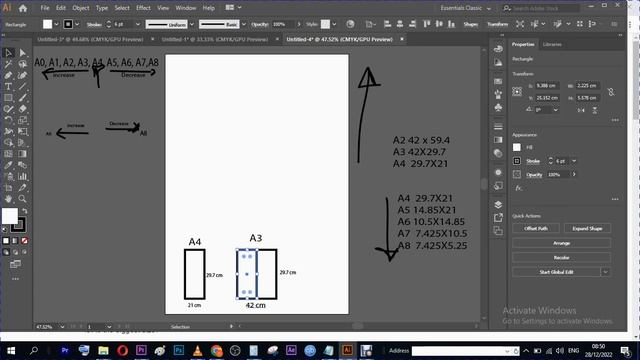Click the Stroke swatch in Appearance
The image size is (640, 360).
[517, 161]
